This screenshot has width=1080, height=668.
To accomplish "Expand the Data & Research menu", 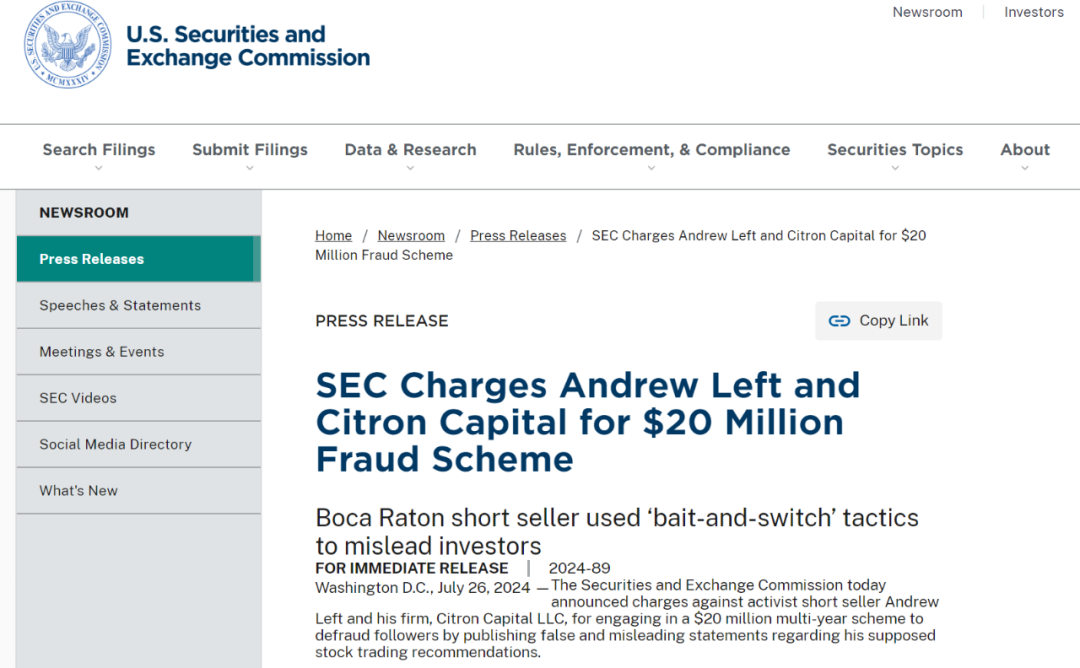I will coord(410,150).
